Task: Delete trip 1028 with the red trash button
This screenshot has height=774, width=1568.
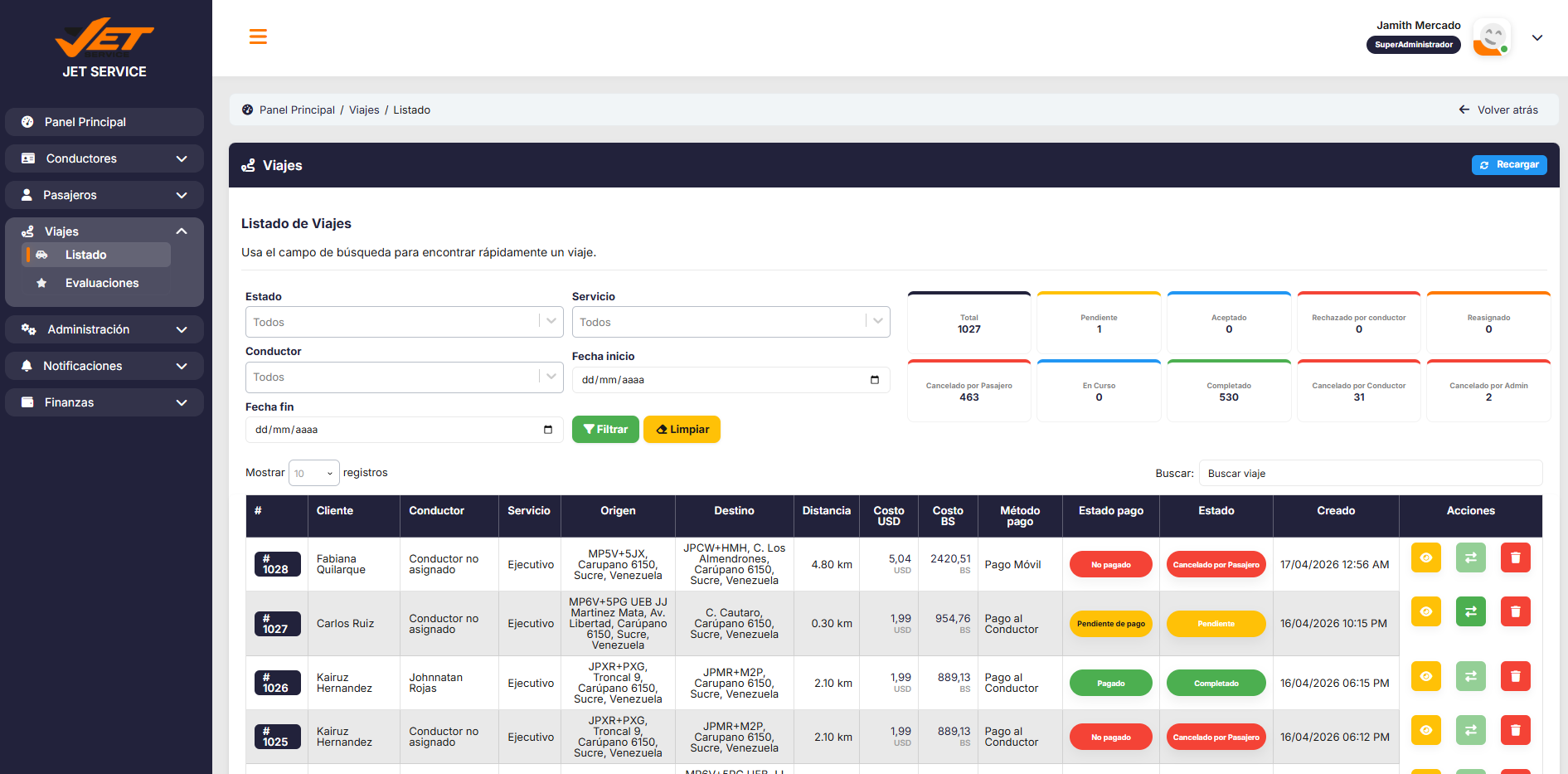Action: pos(1516,557)
